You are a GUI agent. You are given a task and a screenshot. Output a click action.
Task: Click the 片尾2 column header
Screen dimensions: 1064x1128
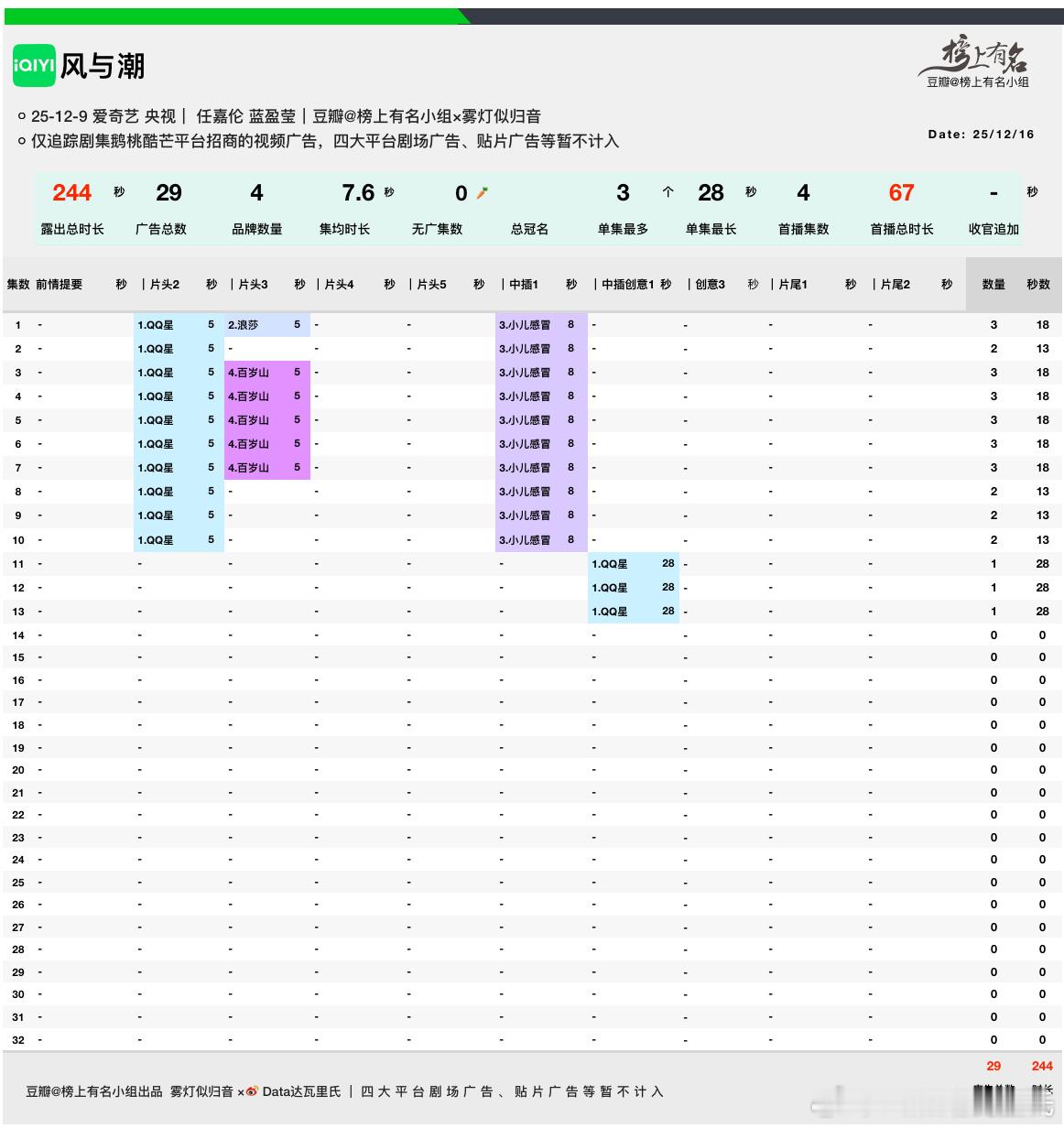point(895,285)
